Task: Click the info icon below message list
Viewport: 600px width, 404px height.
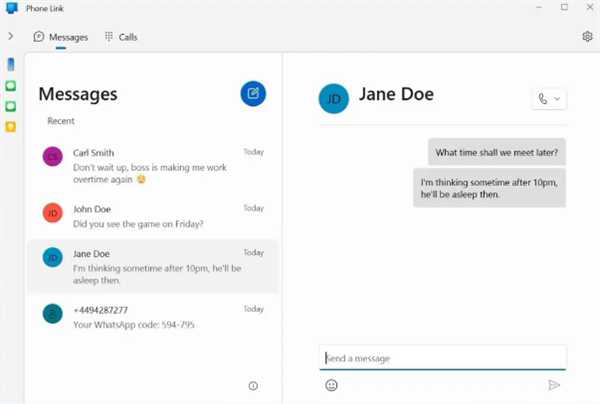Action: click(253, 386)
